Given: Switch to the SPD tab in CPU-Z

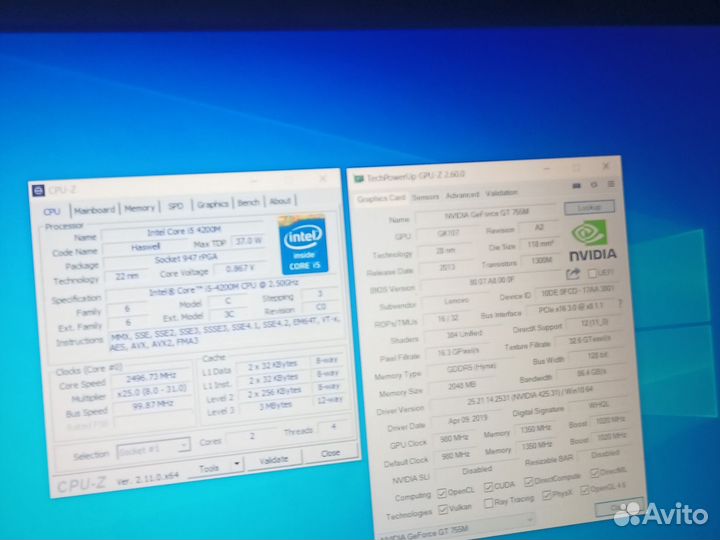Looking at the screenshot, I should pos(175,206).
